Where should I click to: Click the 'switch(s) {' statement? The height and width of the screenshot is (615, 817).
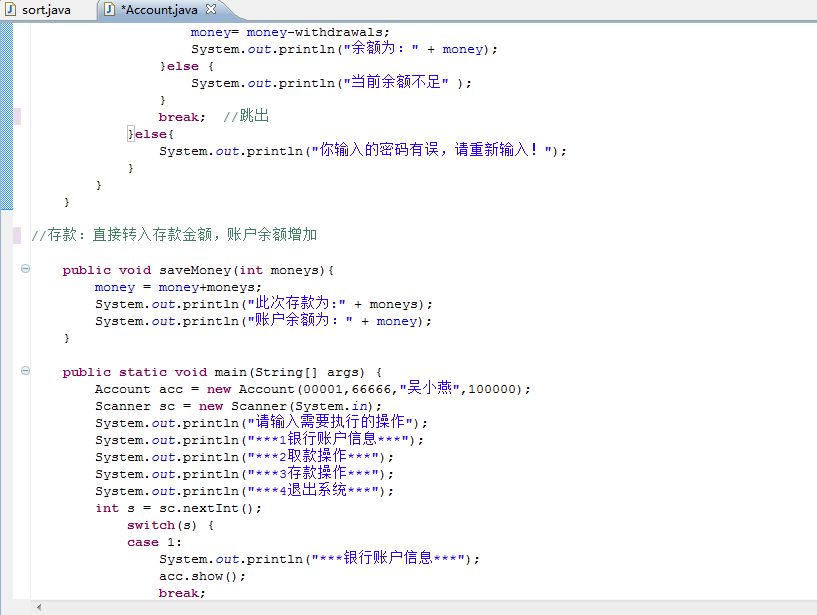[x=170, y=525]
